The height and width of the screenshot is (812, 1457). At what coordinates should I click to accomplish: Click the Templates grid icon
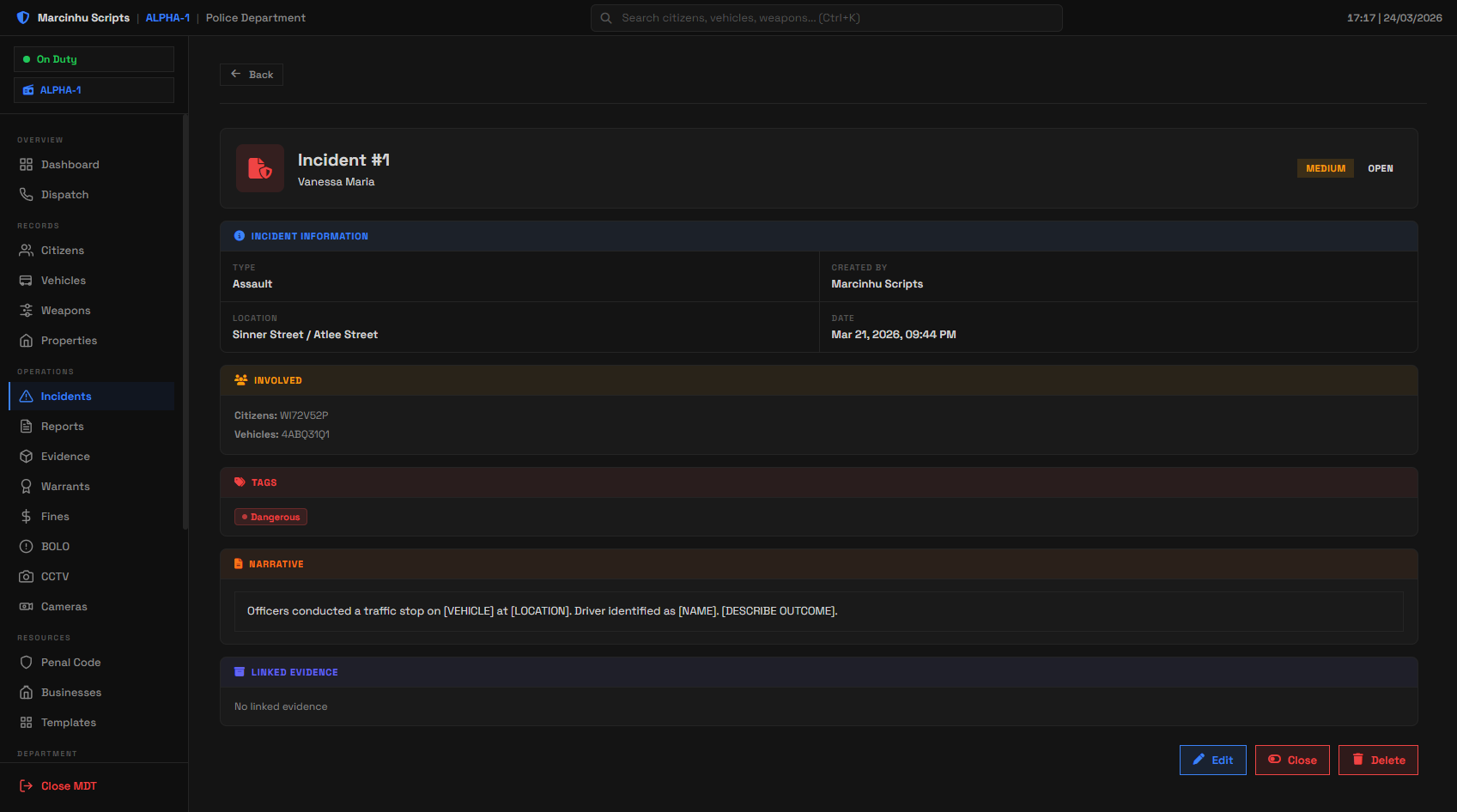[26, 723]
